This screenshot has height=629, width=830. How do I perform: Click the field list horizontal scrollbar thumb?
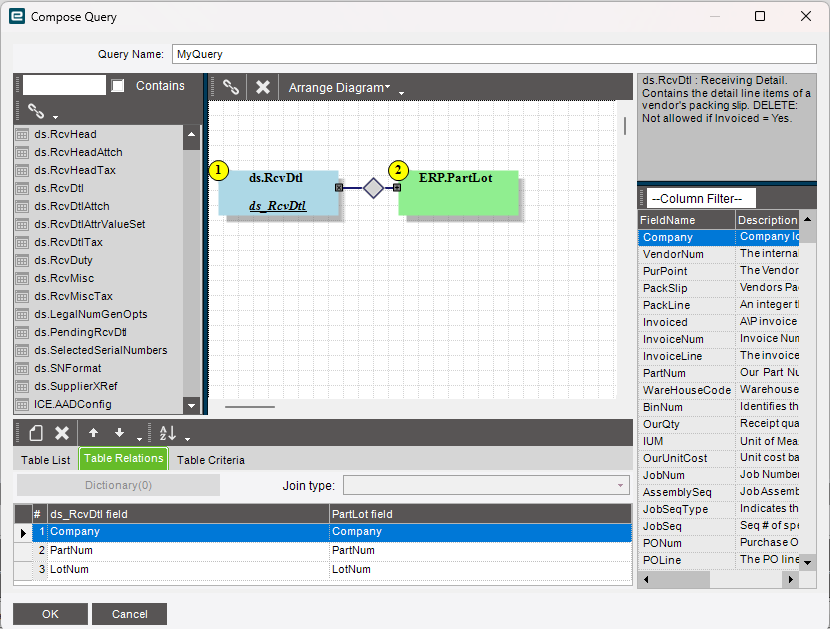pos(682,579)
